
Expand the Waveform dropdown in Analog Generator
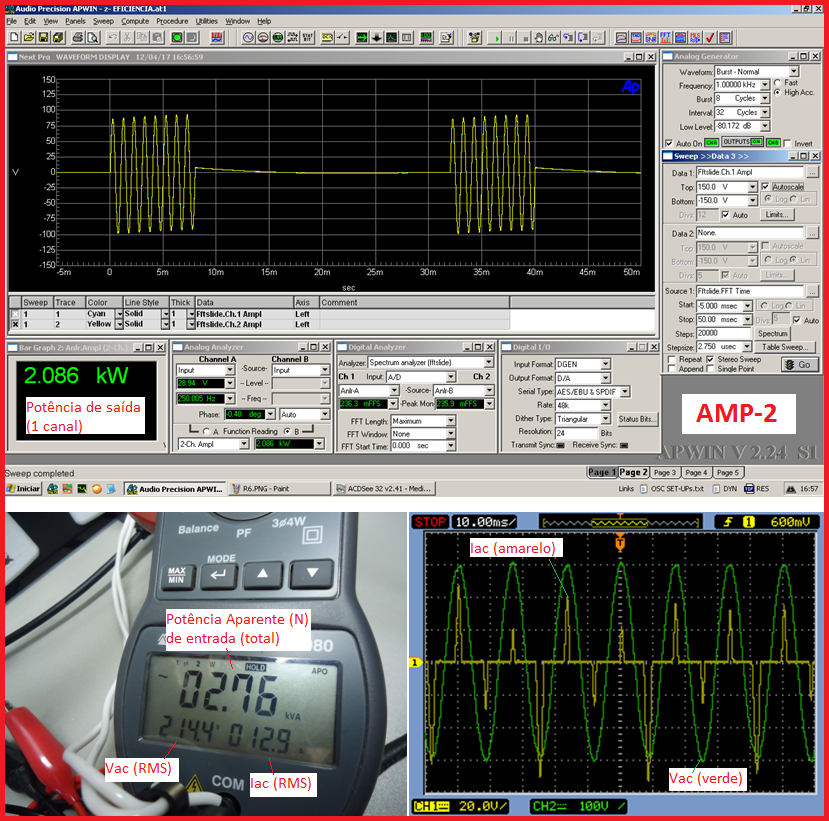(x=794, y=72)
